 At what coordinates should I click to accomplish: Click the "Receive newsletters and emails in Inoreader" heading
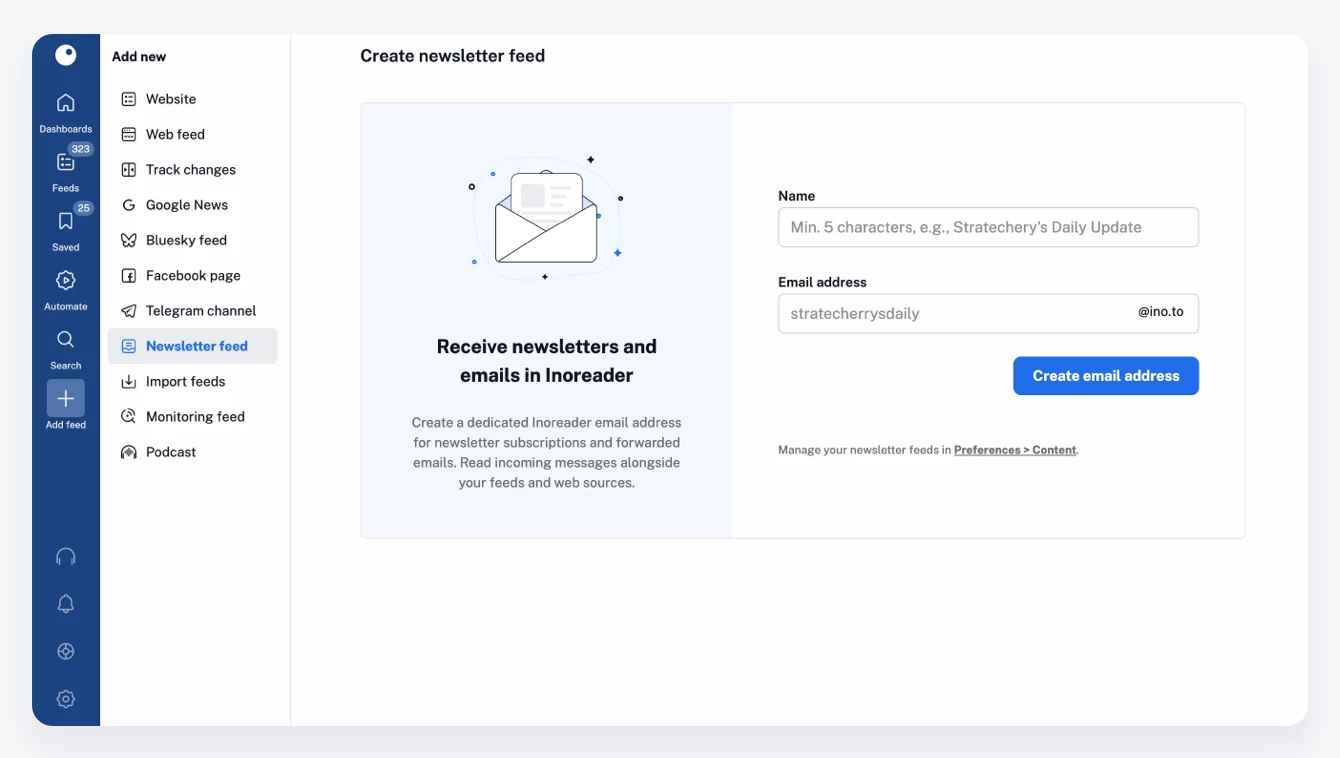pos(547,361)
